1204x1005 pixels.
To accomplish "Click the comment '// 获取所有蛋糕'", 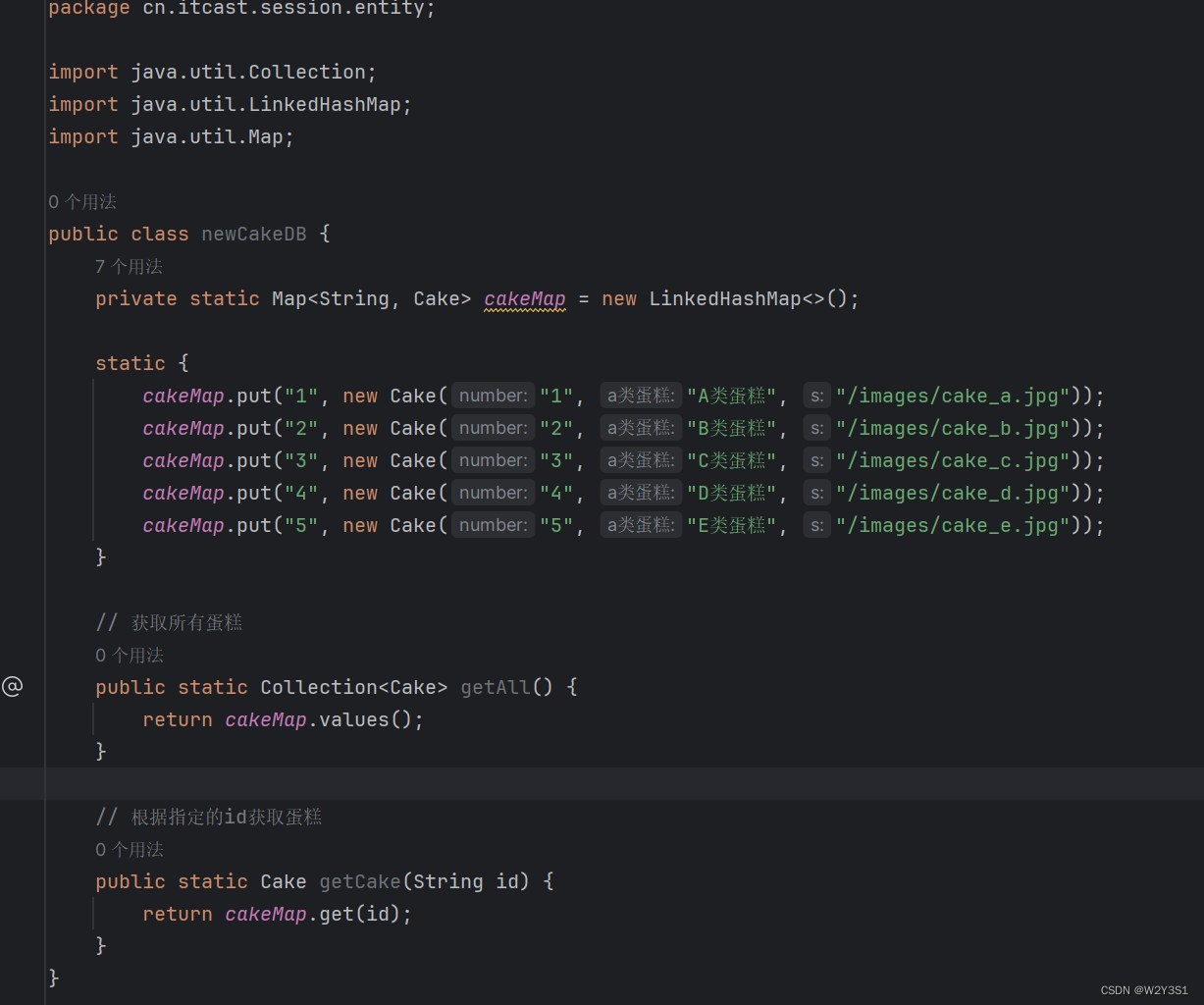I will (169, 622).
